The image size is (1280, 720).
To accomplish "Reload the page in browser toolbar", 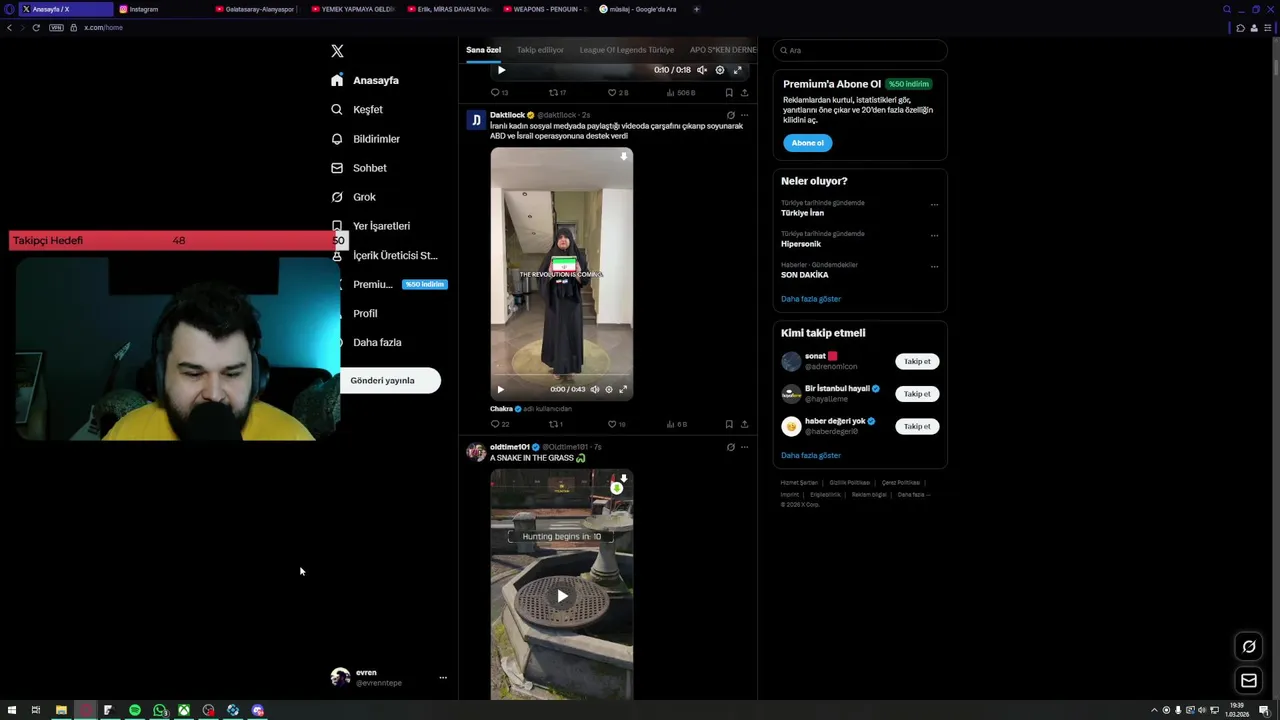I will pos(36,27).
